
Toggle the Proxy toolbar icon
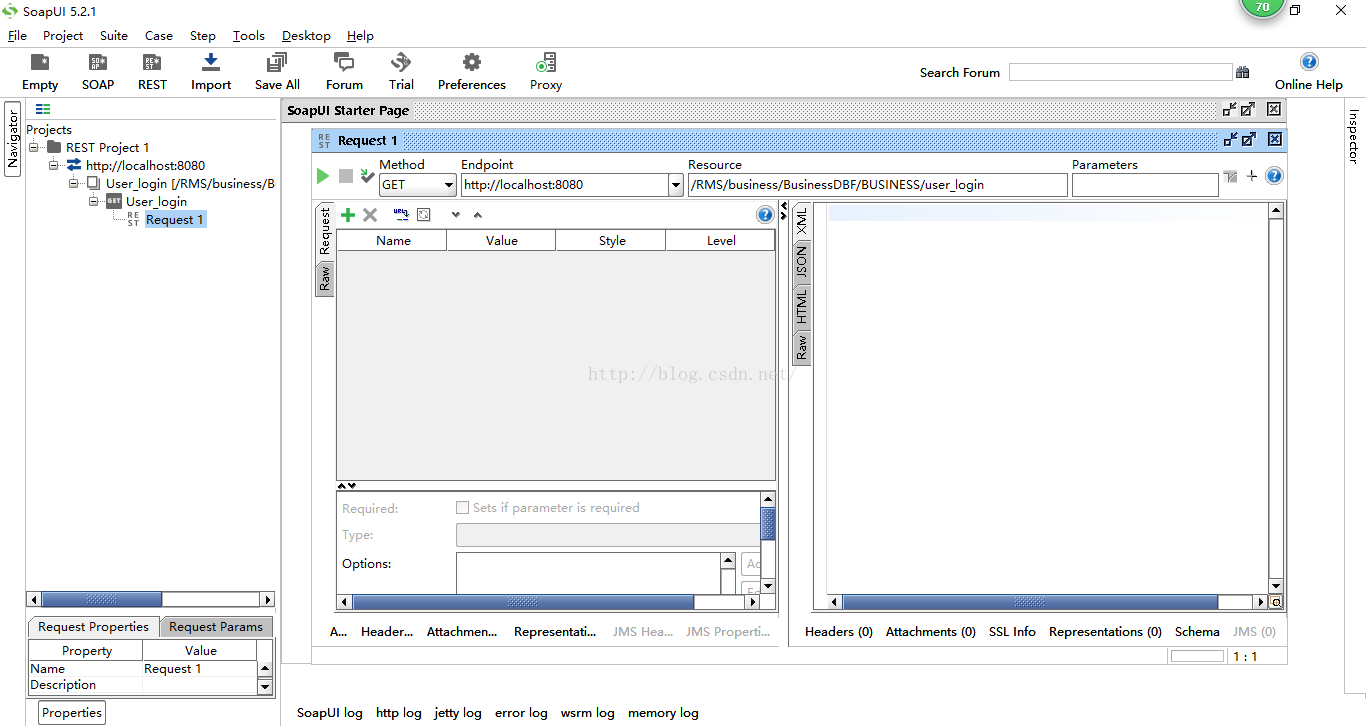point(546,72)
